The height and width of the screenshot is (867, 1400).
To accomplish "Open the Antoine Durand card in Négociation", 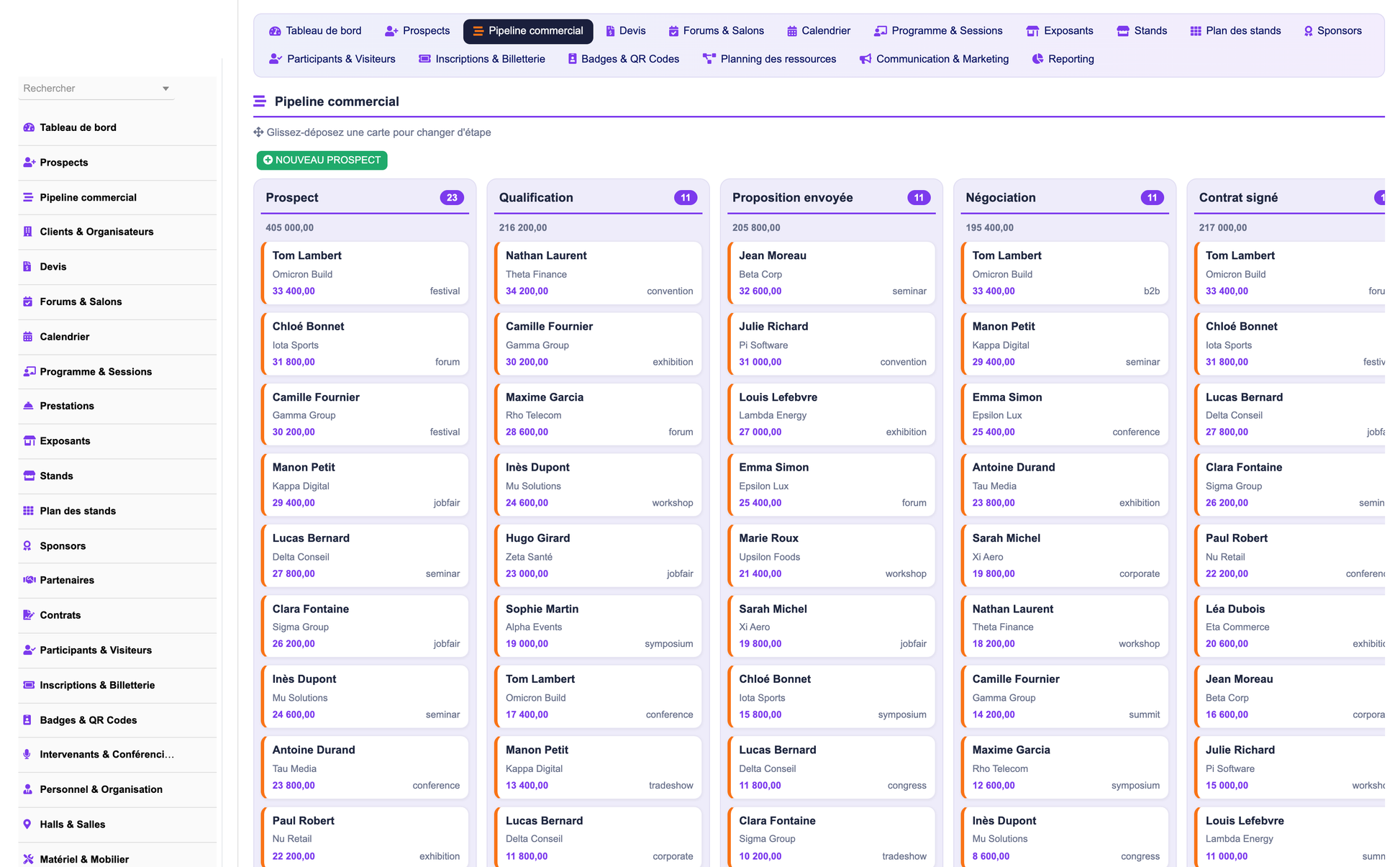I will click(x=1065, y=484).
